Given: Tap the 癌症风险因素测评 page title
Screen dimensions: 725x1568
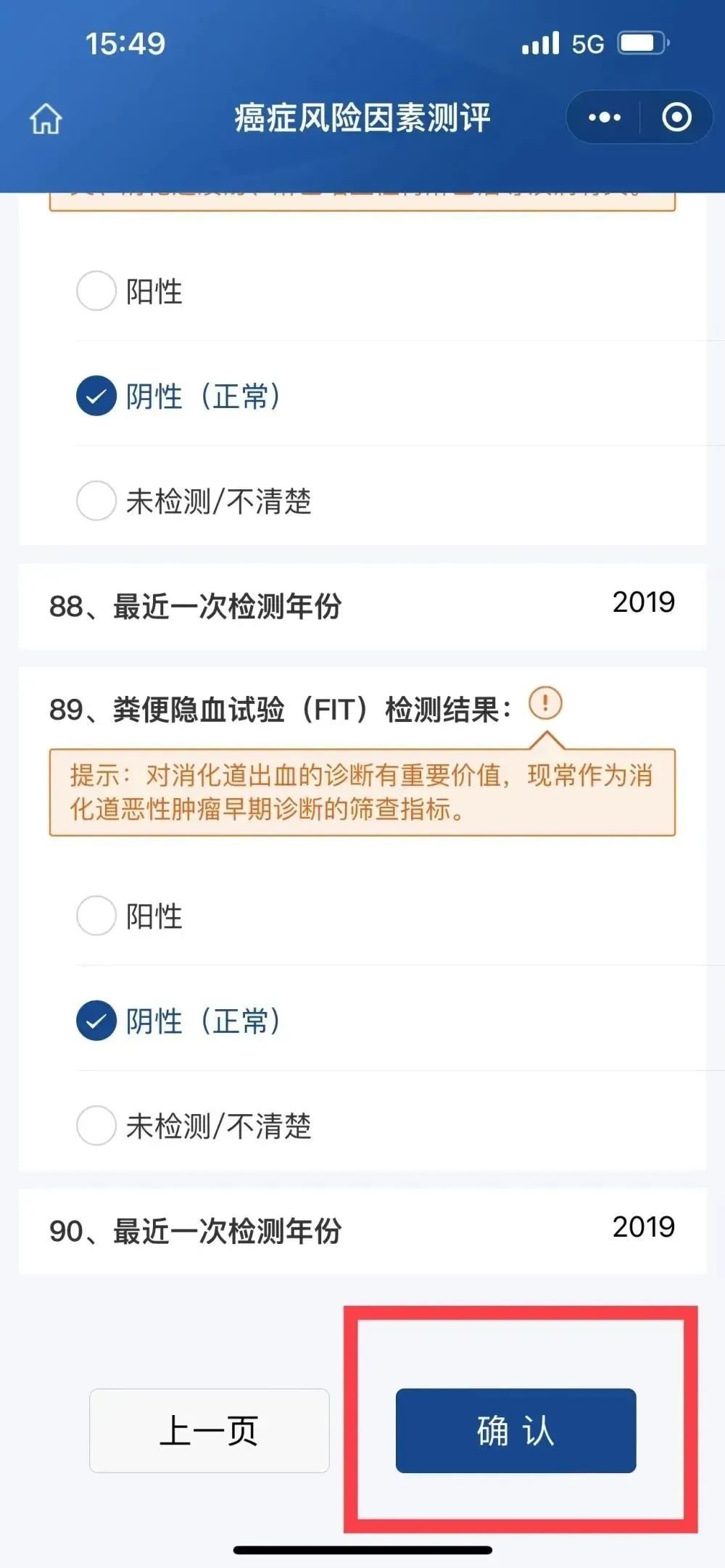Looking at the screenshot, I should (362, 118).
